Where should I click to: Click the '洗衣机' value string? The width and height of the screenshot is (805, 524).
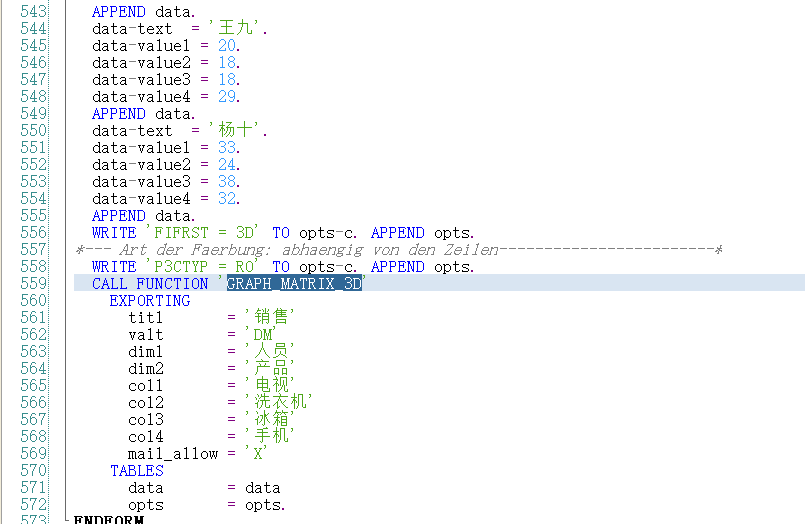(x=279, y=401)
